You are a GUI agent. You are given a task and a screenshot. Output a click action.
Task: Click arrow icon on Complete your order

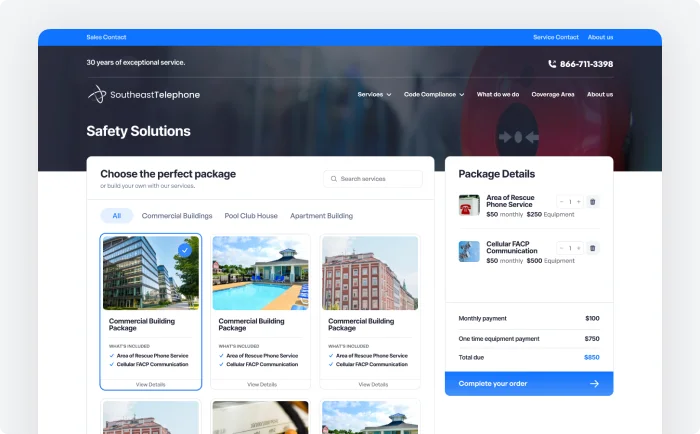[x=594, y=383]
